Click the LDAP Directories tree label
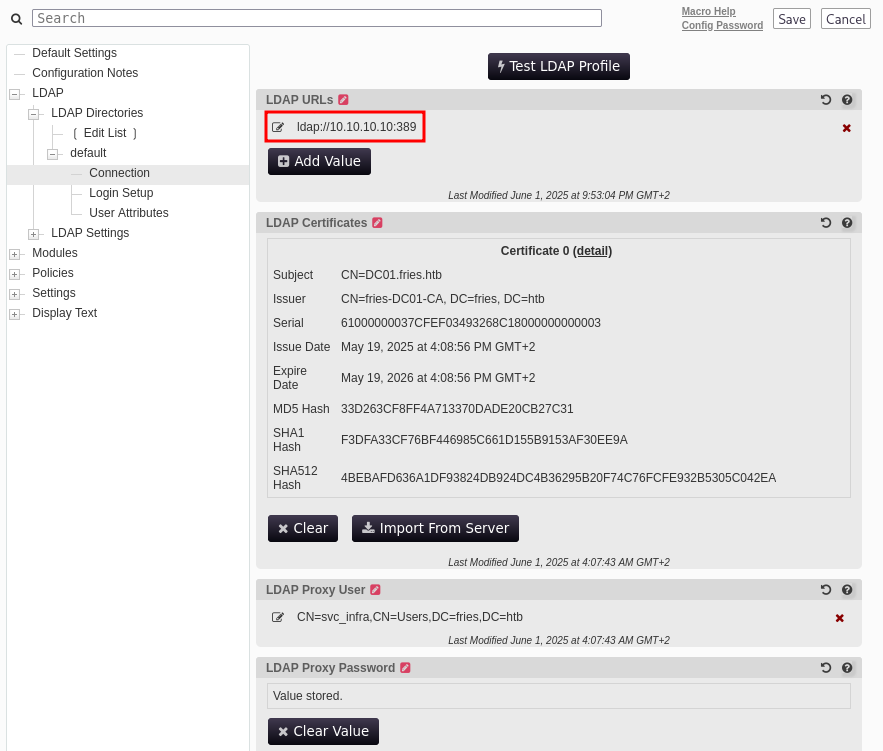The image size is (883, 751). [x=97, y=113]
